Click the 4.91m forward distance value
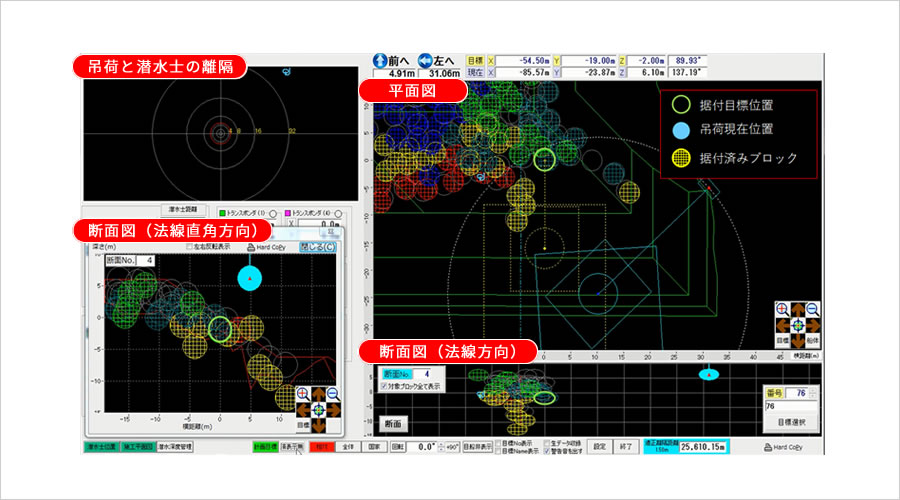The width and height of the screenshot is (900, 500). point(394,73)
